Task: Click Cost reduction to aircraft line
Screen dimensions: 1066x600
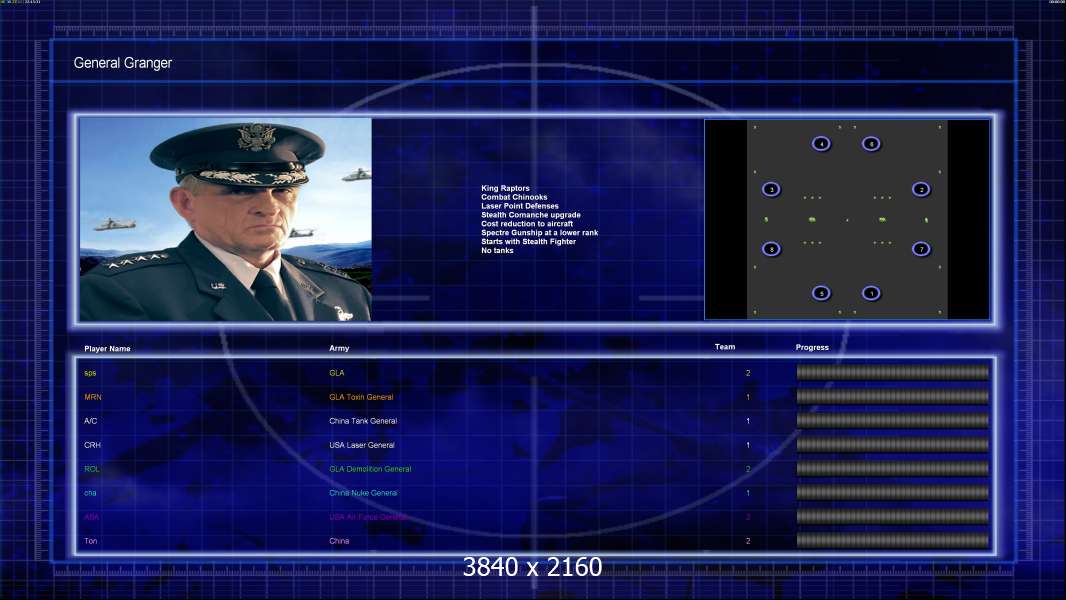Action: click(x=527, y=224)
